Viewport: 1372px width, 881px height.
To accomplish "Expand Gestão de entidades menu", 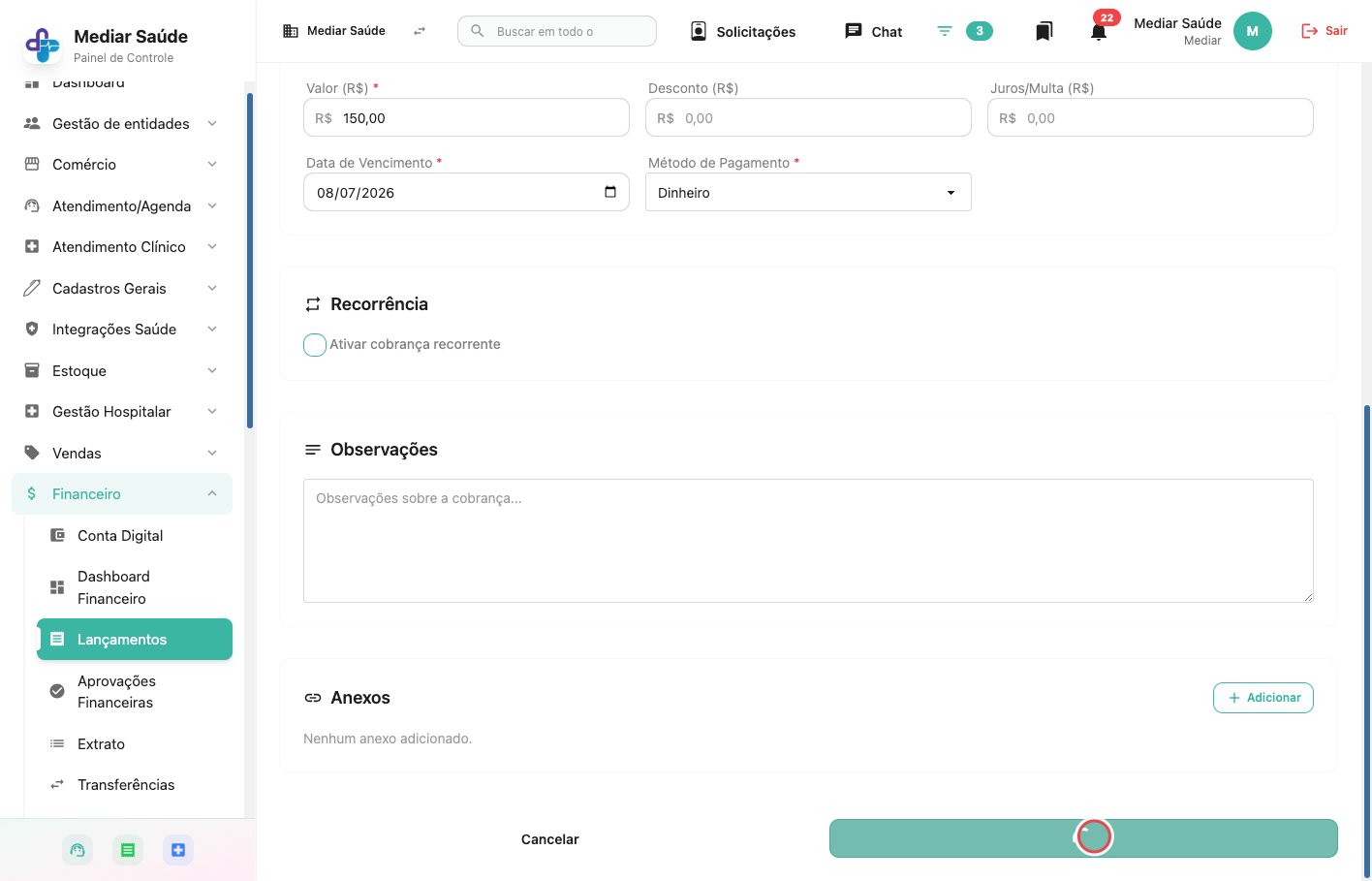I will [122, 123].
